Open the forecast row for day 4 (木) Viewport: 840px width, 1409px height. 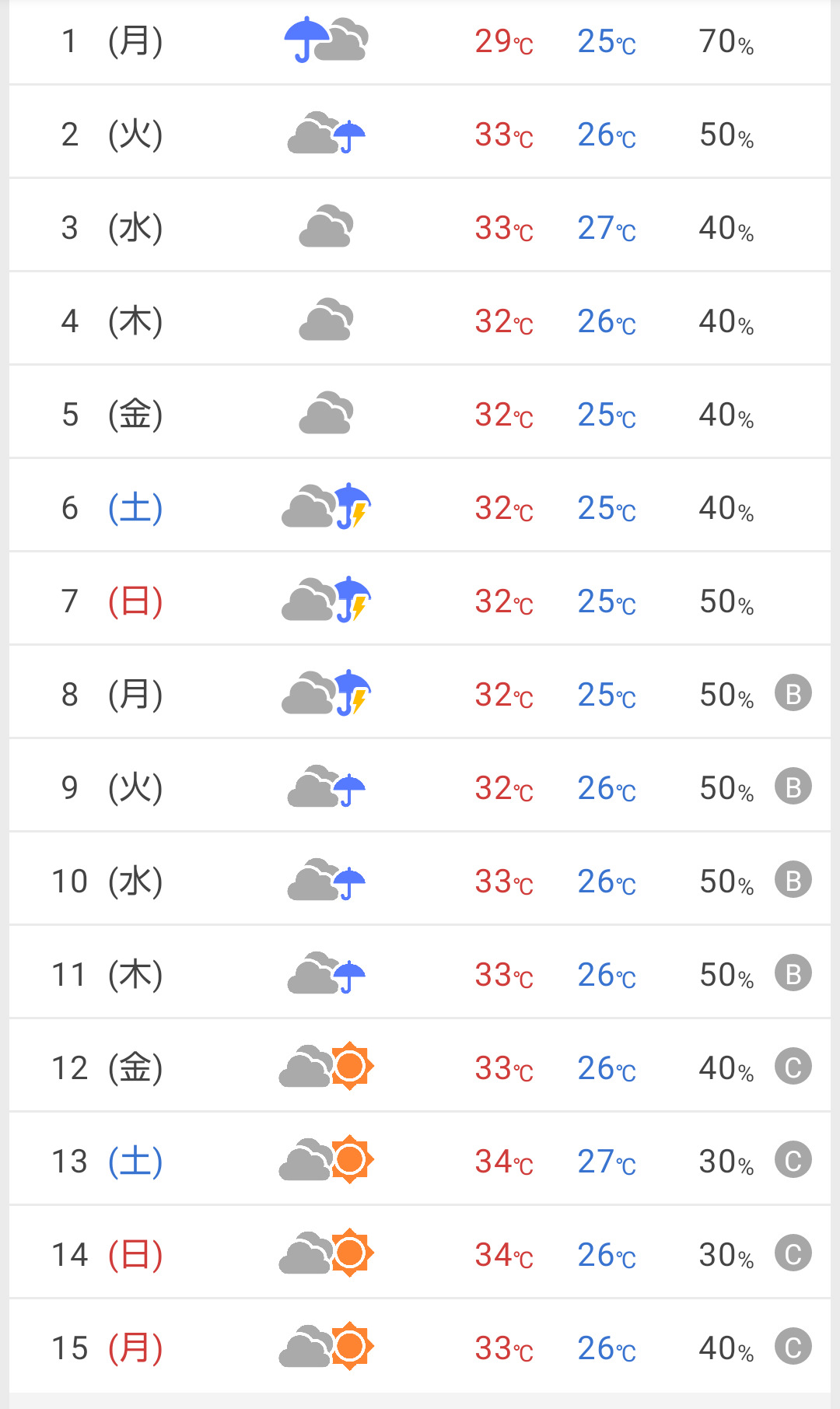tap(420, 321)
